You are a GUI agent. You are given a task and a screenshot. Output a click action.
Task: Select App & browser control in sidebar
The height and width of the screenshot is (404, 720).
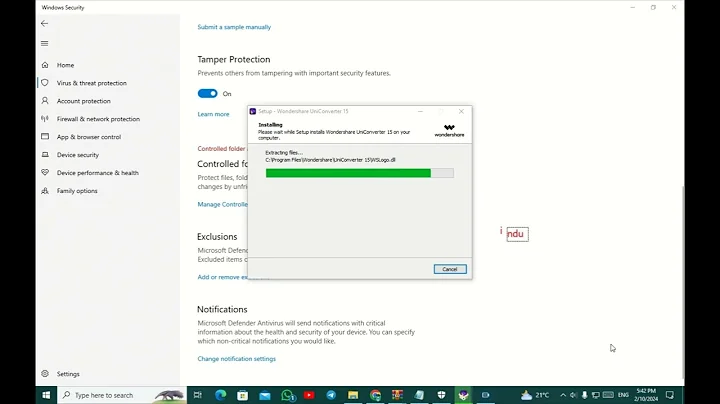(x=89, y=137)
